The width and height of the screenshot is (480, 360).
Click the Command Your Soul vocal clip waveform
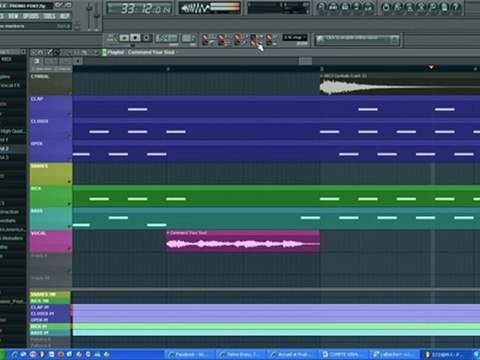point(243,244)
